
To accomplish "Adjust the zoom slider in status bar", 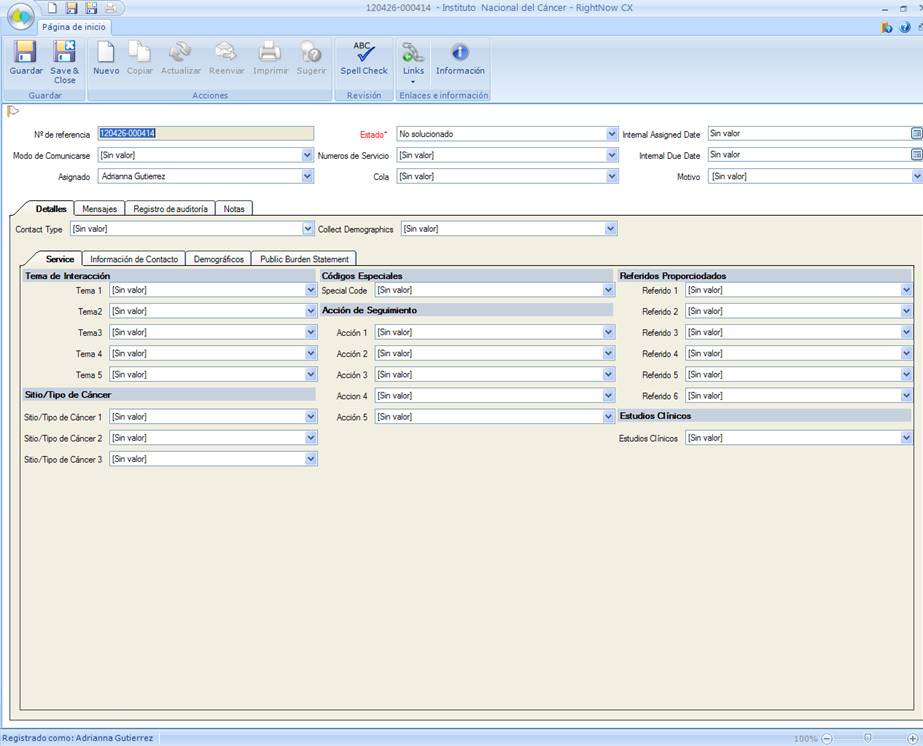I will click(x=867, y=738).
